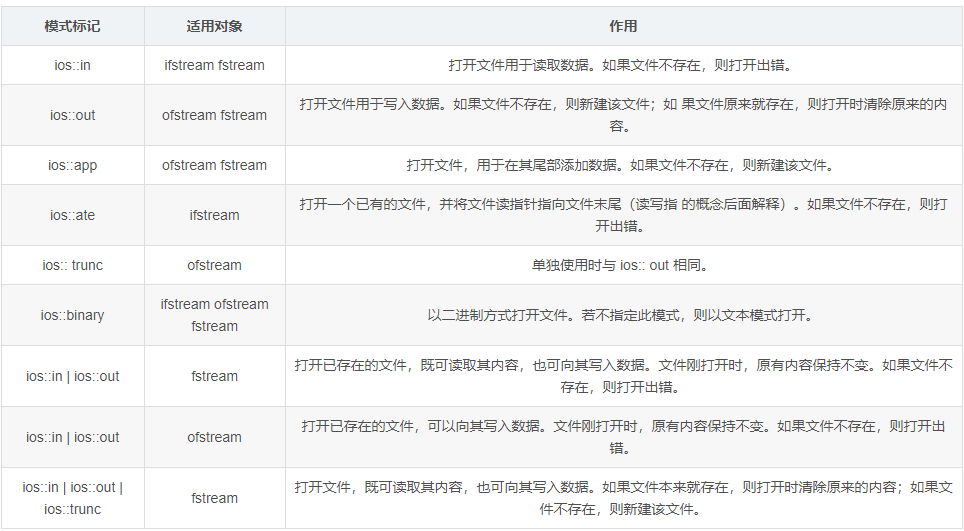Click description 单独使用时与 ios:: out 相同
964x531 pixels.
click(x=623, y=266)
